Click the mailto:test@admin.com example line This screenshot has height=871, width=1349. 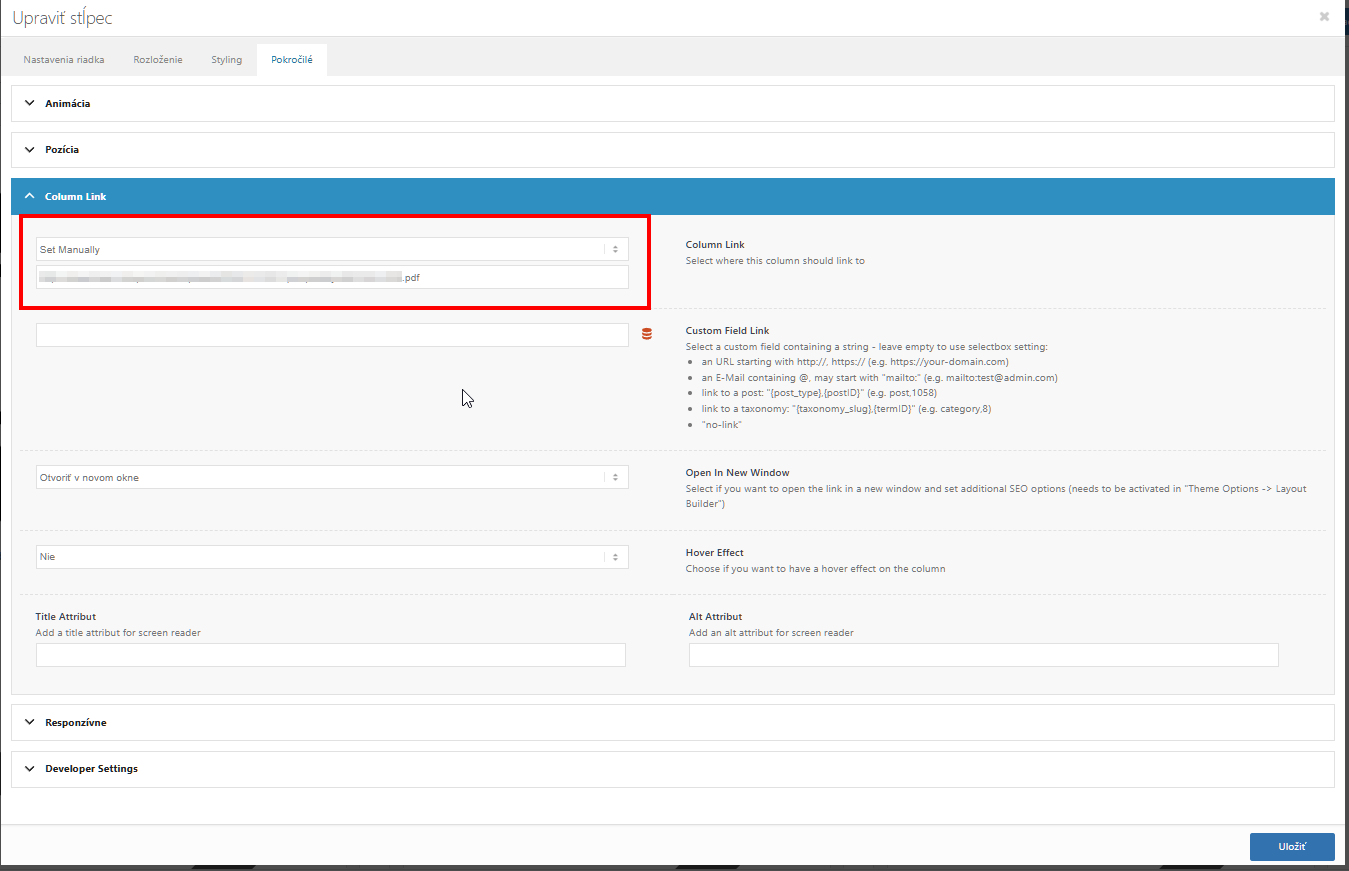879,378
